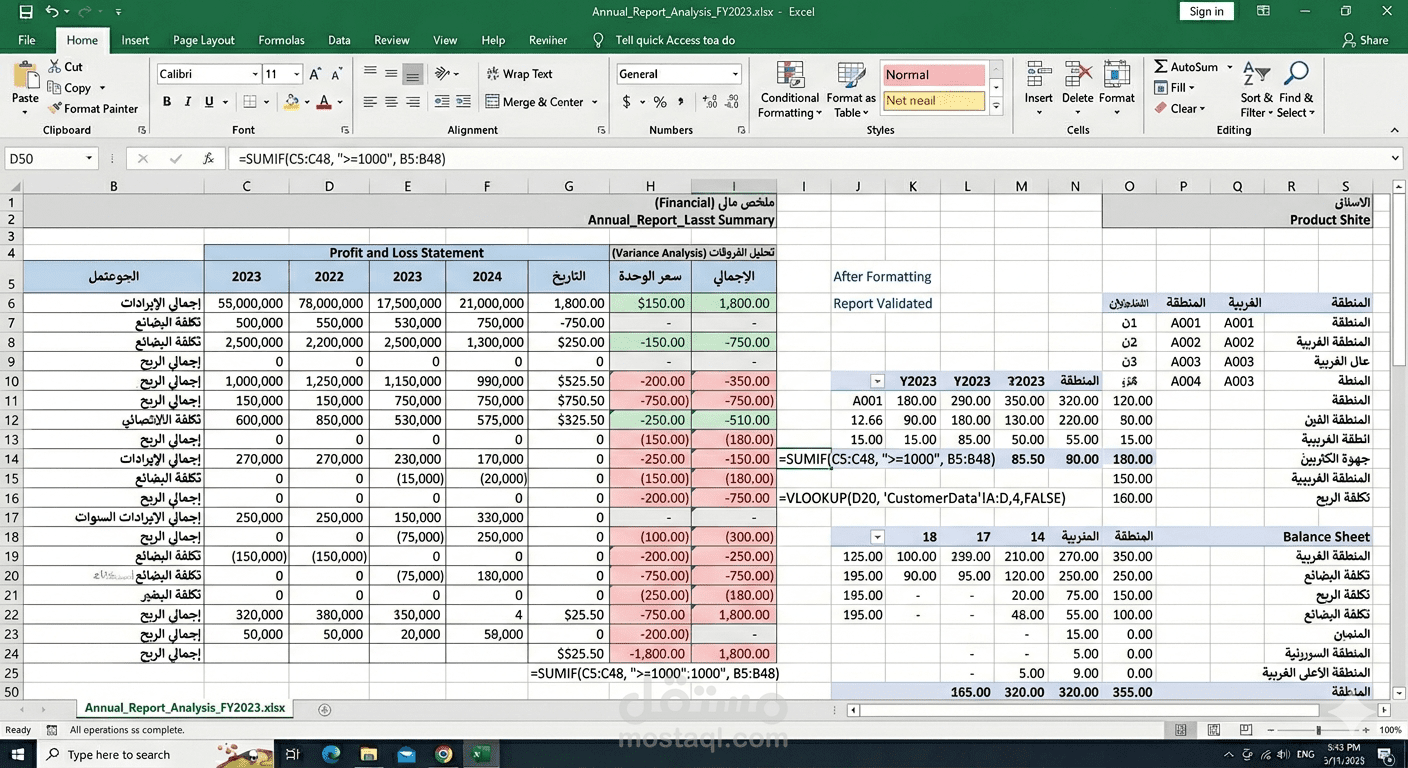This screenshot has width=1408, height=768.
Task: Open the Calibri font name dropdown
Action: (254, 74)
